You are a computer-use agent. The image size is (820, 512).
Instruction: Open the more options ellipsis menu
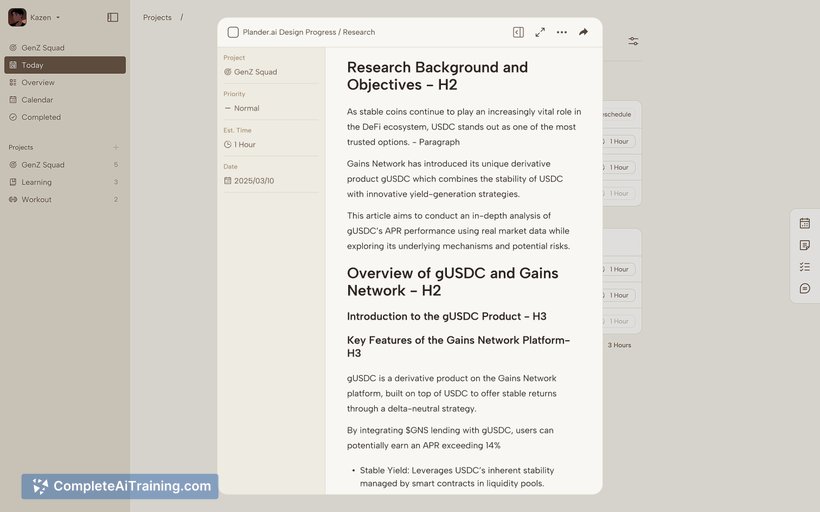tap(562, 32)
